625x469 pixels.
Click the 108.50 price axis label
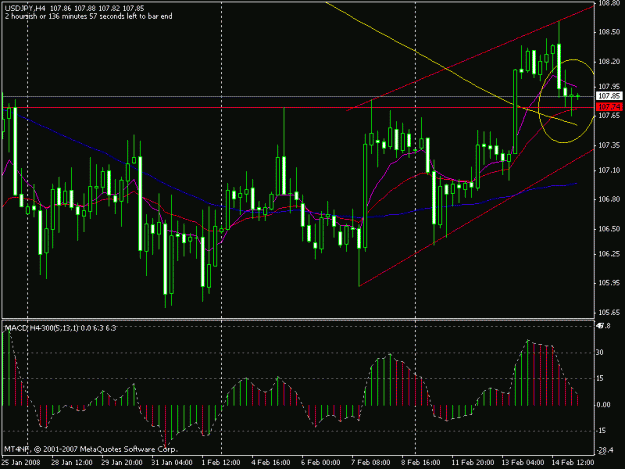coord(609,32)
